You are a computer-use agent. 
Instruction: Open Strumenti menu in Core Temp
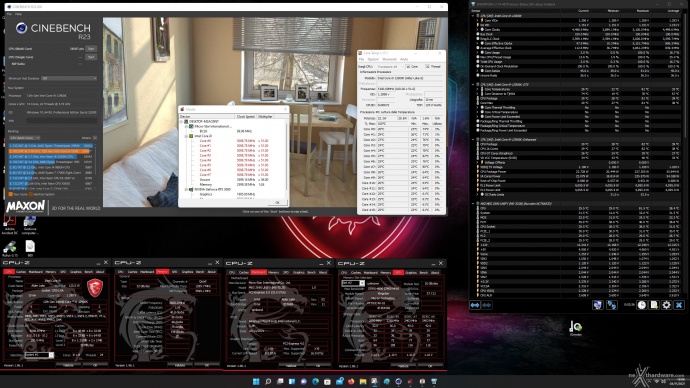(389, 59)
